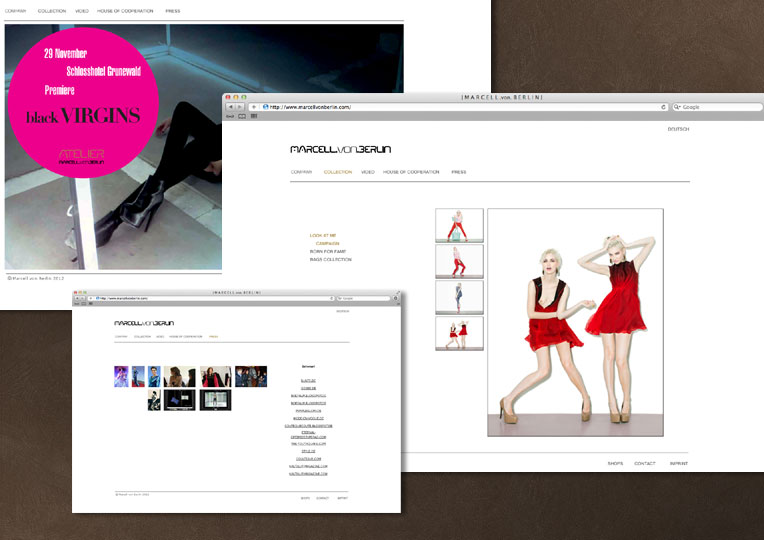Click the search magnifier dropdown in Google field
This screenshot has height=540, width=764.
pos(677,107)
